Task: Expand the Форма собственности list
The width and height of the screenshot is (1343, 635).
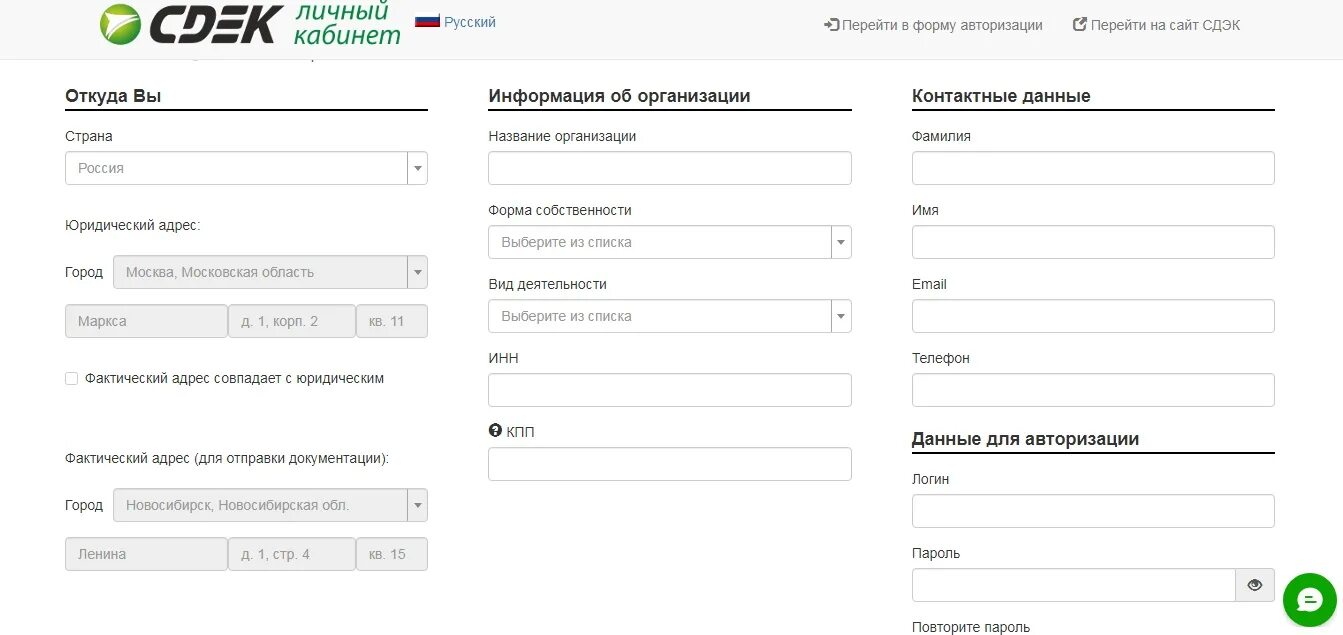Action: click(x=841, y=242)
